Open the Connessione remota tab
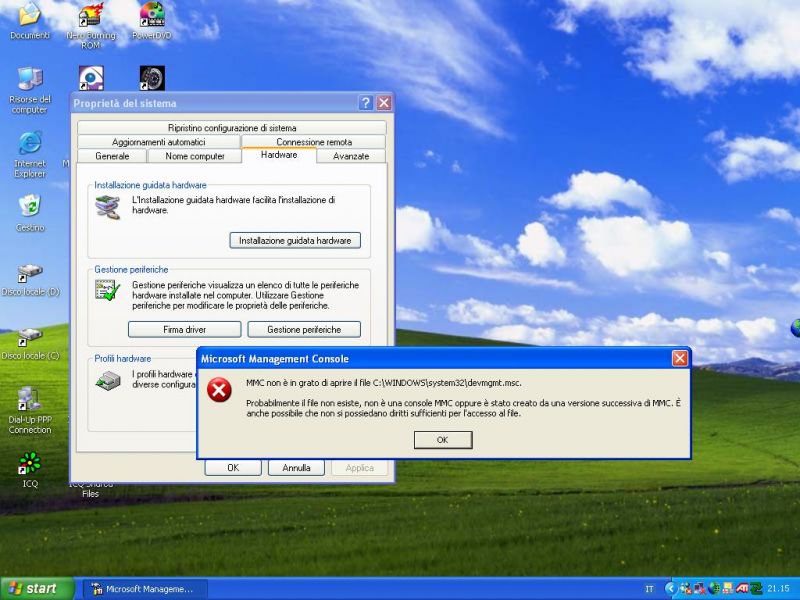800x600 pixels. tap(314, 142)
